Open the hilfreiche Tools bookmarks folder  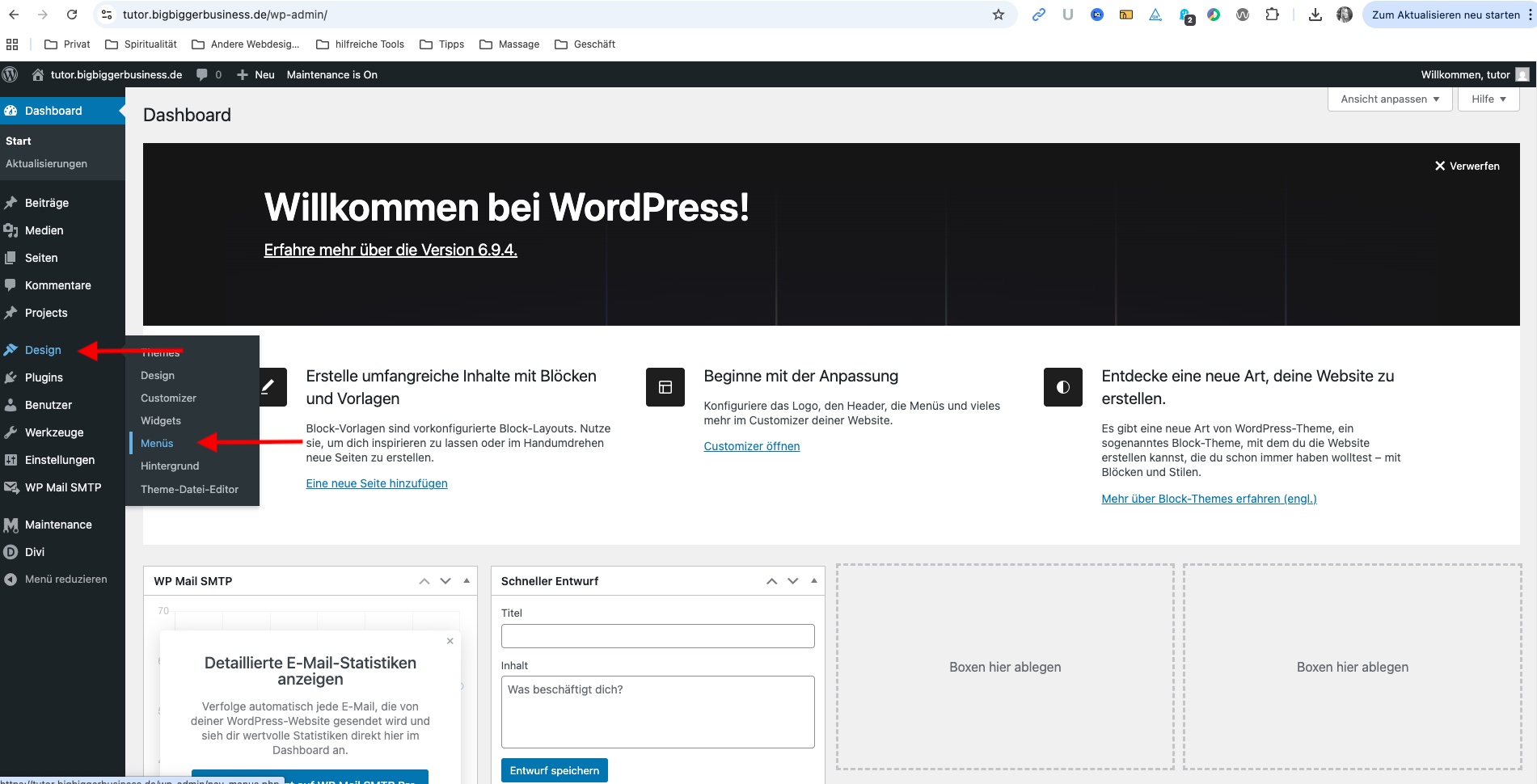coord(361,44)
